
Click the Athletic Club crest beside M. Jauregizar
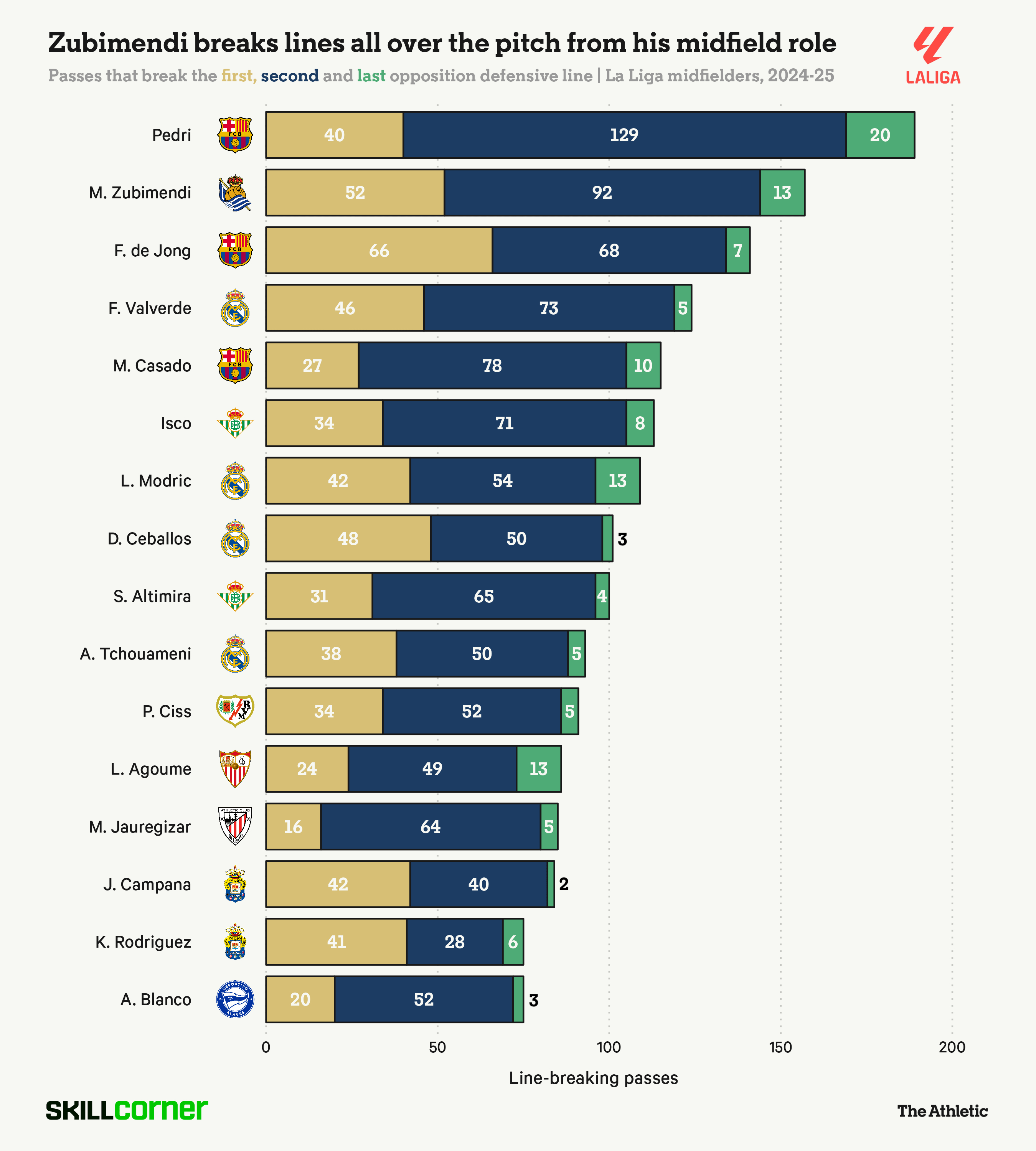coord(235,826)
